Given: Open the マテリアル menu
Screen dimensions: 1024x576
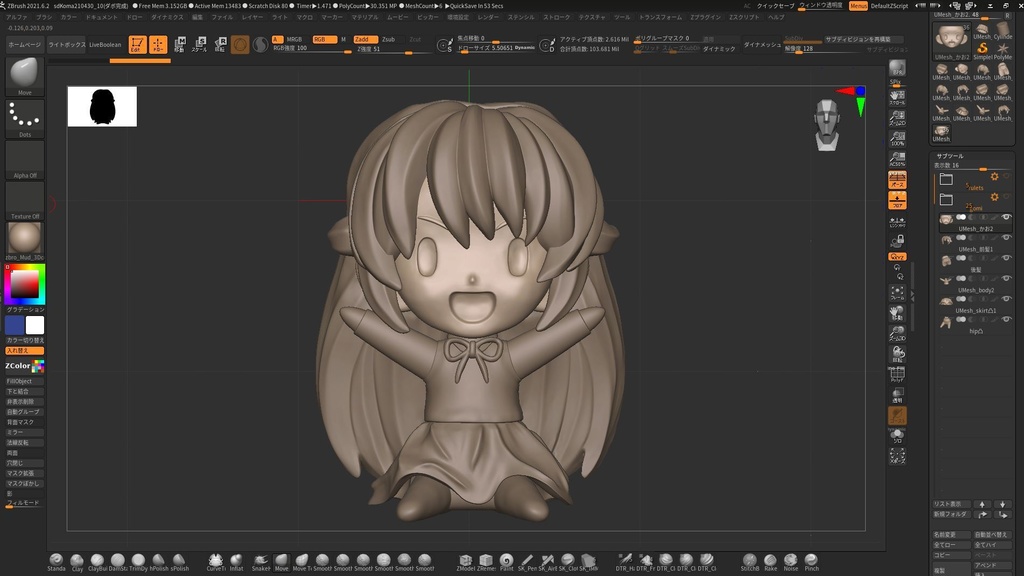Looking at the screenshot, I should point(364,17).
